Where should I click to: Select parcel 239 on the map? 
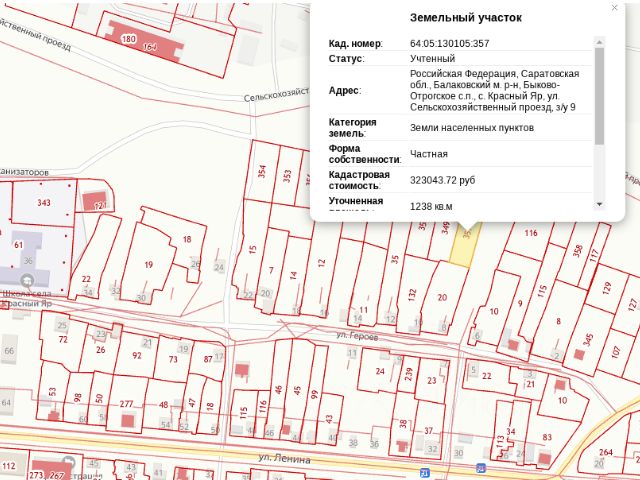[x=409, y=374]
